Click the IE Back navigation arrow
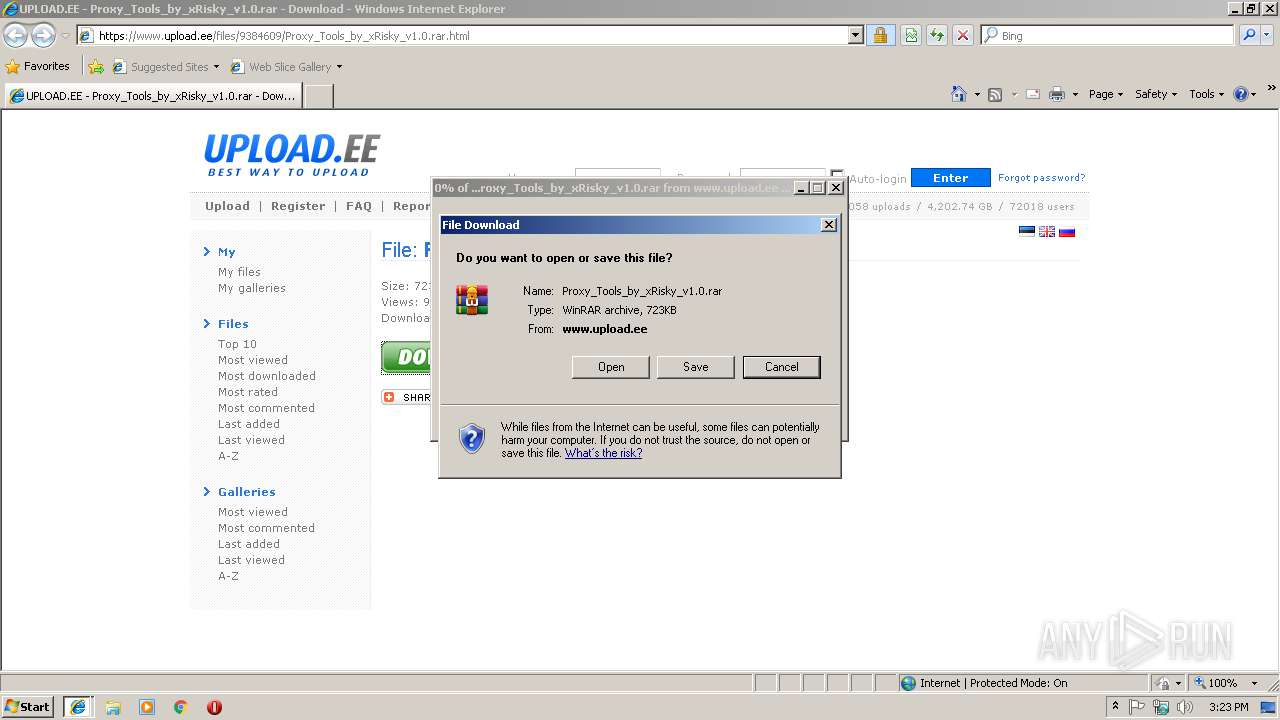This screenshot has height=720, width=1280. click(15, 35)
